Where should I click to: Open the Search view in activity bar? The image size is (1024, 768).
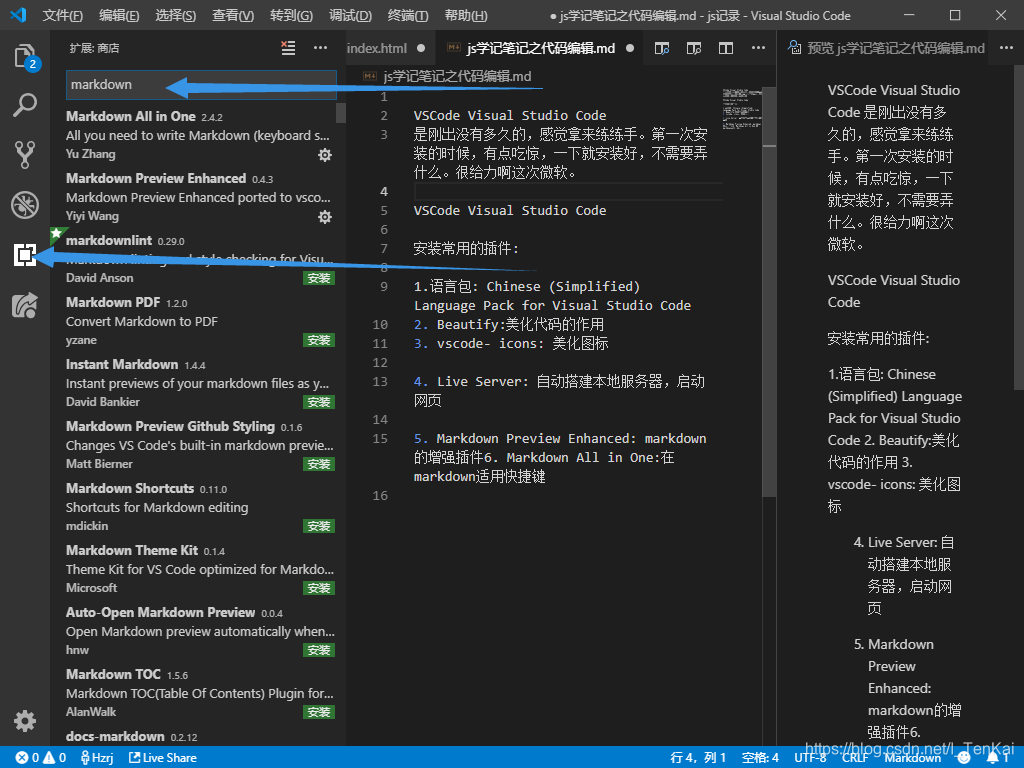coord(25,104)
